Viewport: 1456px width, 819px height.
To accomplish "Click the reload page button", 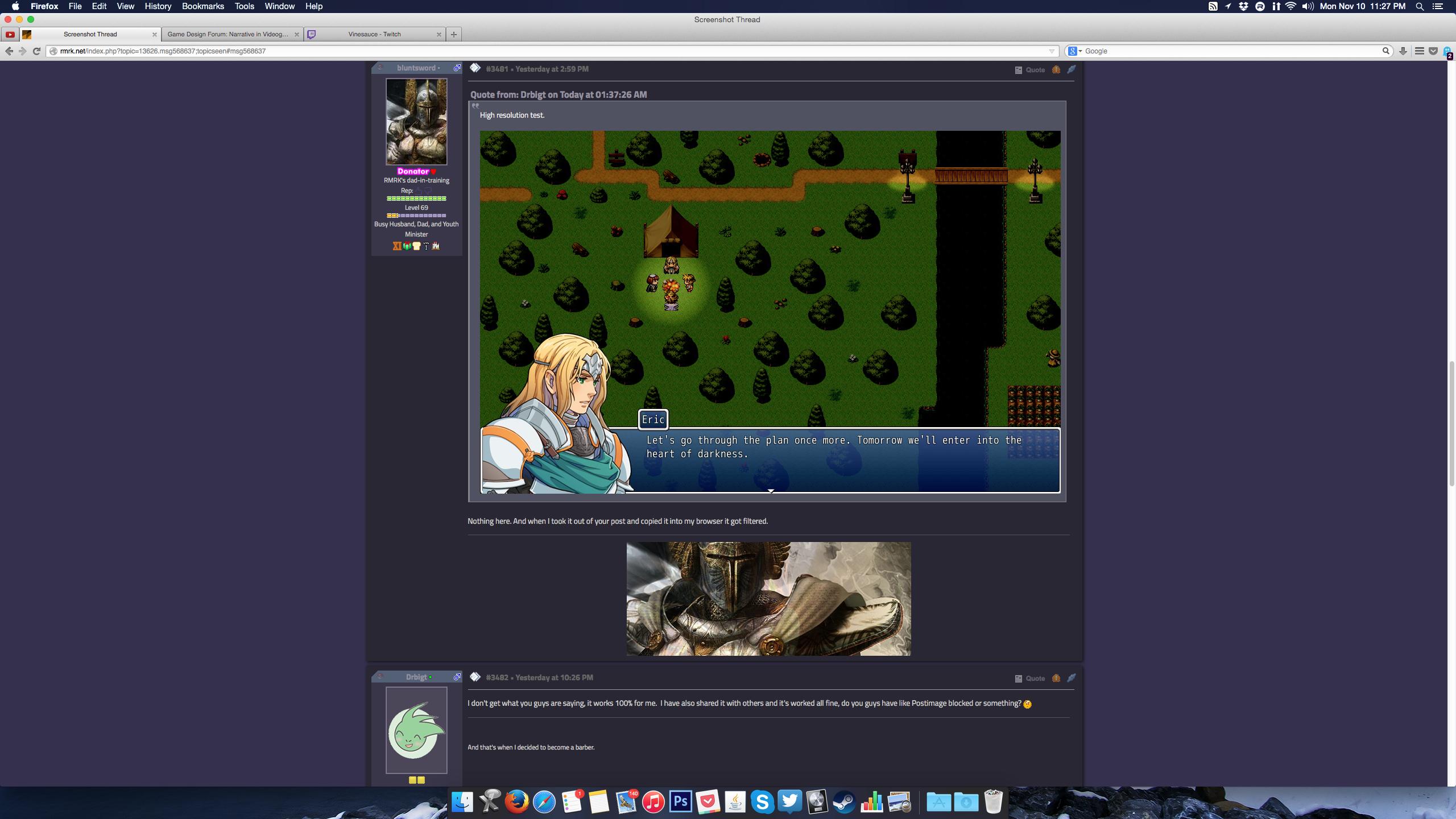I will (36, 51).
